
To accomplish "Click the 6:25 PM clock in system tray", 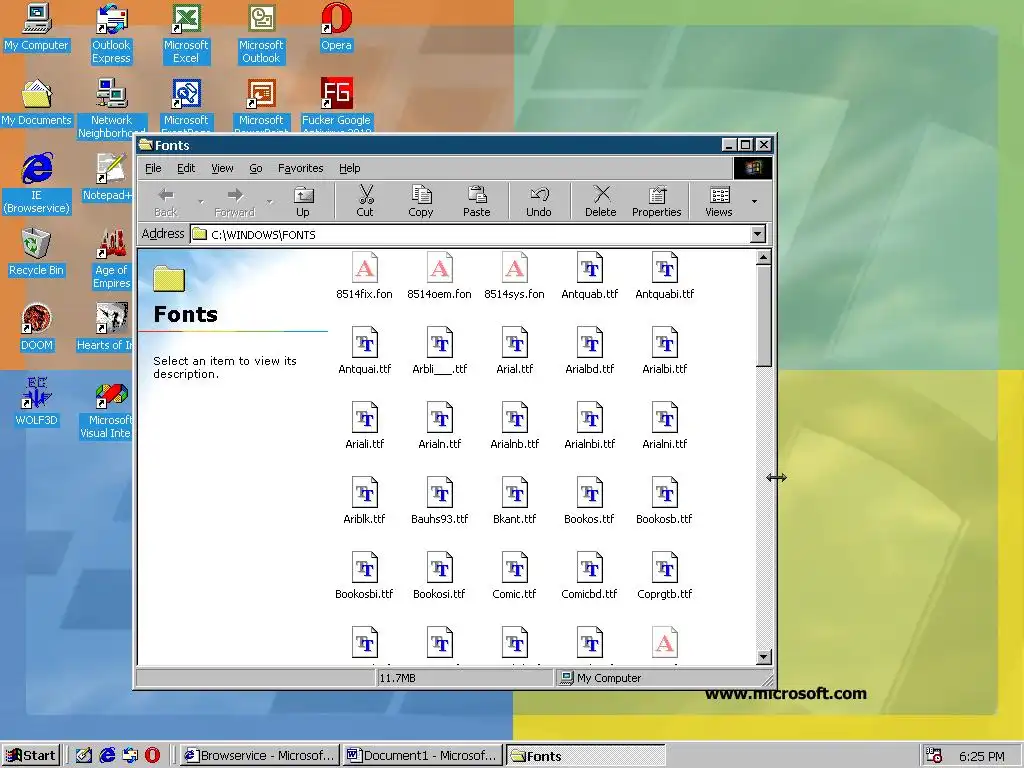I will coord(982,756).
